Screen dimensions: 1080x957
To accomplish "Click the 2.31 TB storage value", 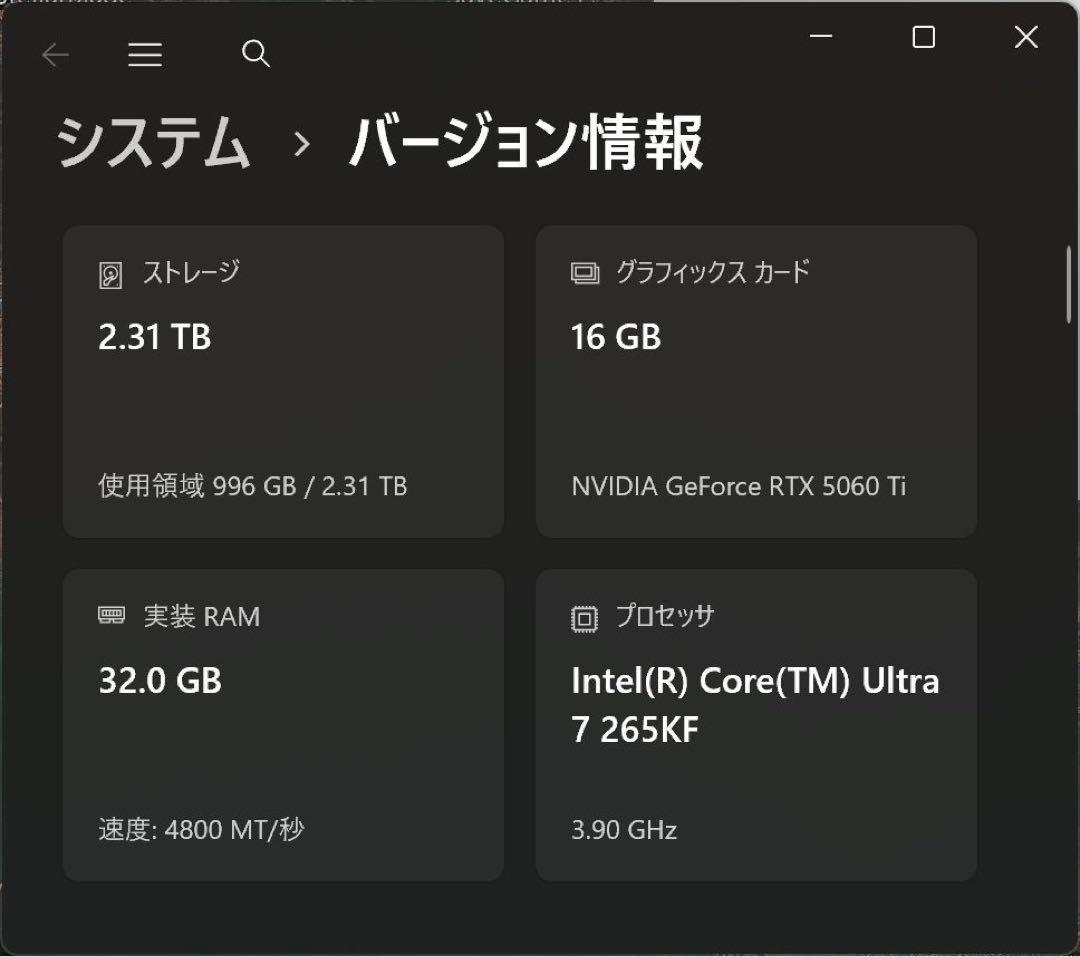I will 155,337.
